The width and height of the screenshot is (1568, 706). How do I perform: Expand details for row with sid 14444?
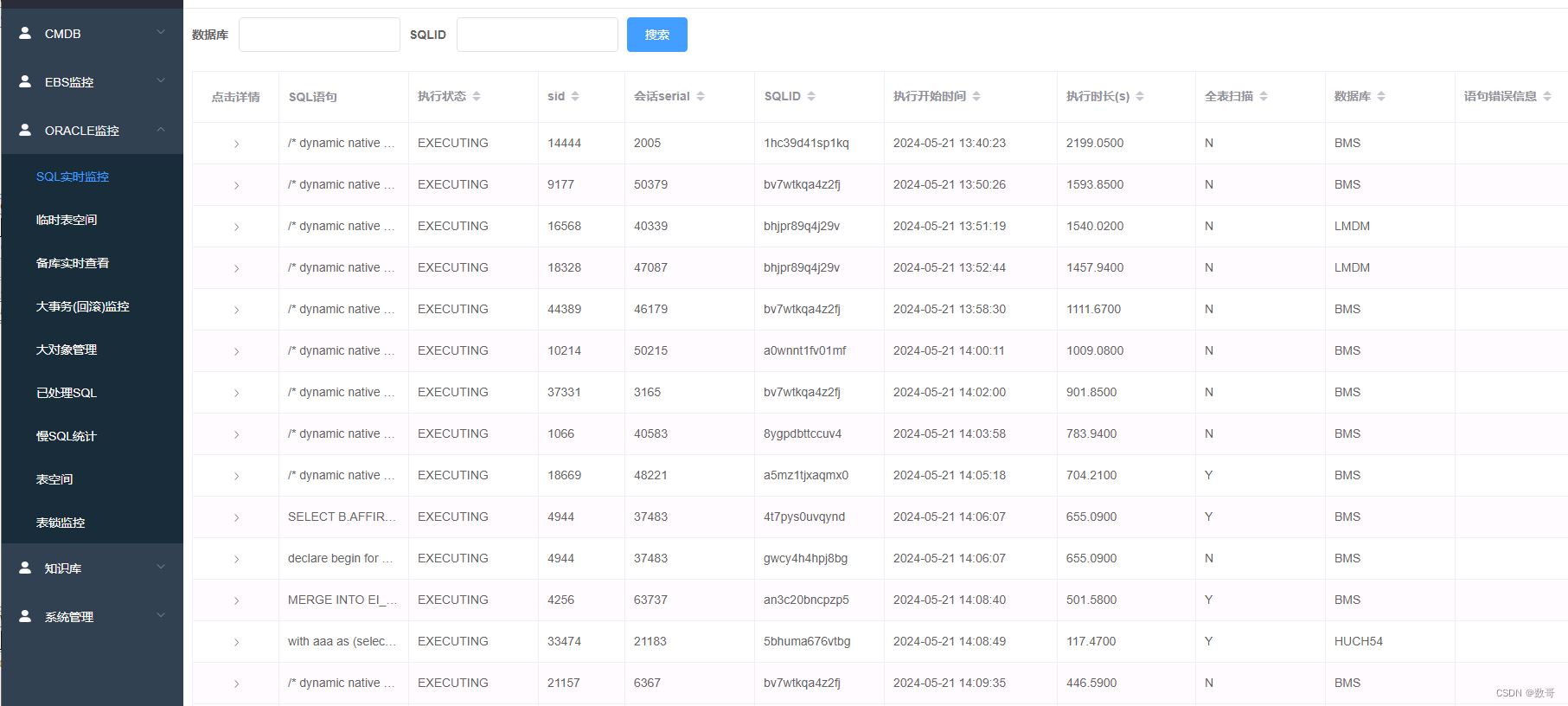coord(236,144)
